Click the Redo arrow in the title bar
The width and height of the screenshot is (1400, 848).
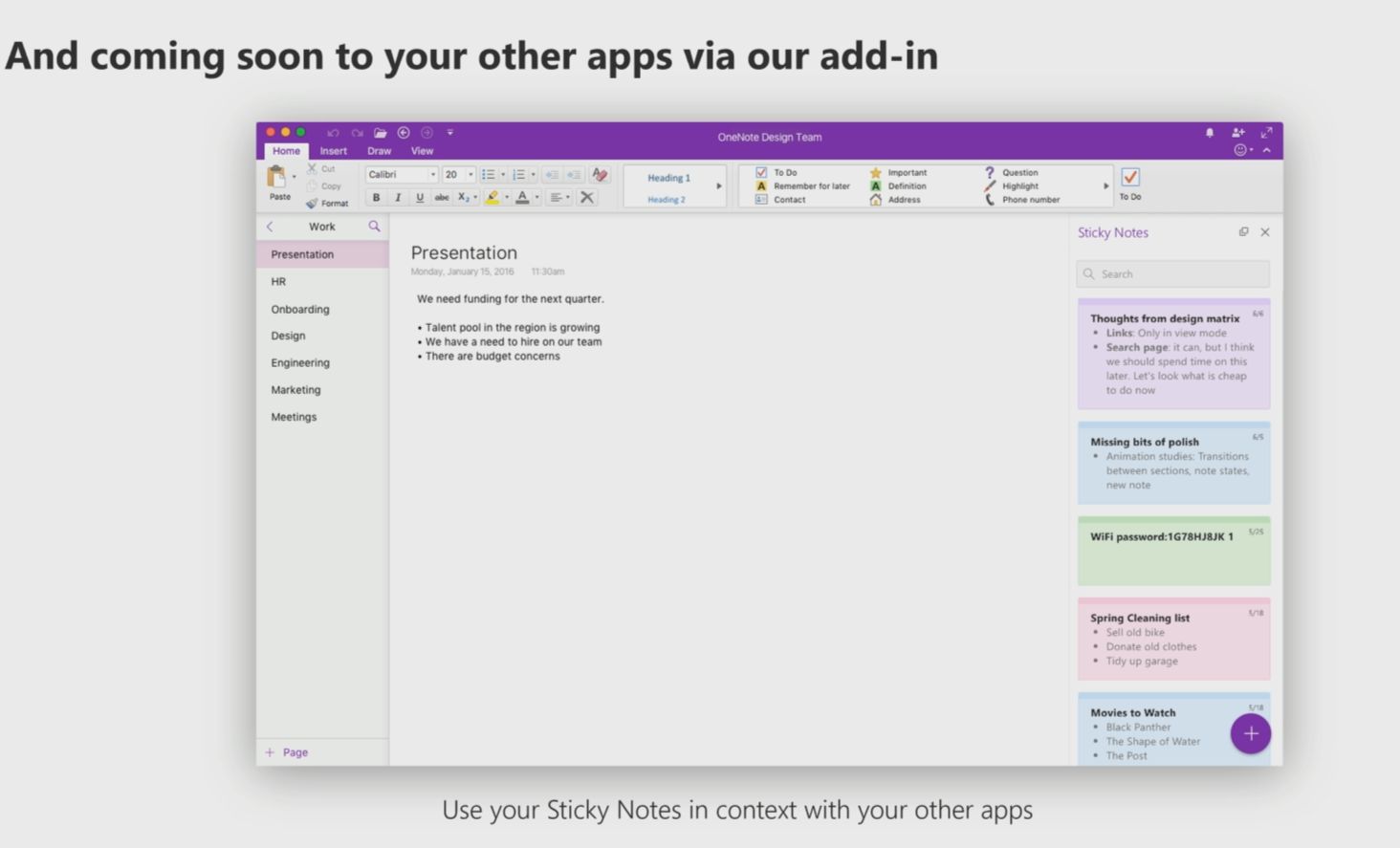[357, 133]
